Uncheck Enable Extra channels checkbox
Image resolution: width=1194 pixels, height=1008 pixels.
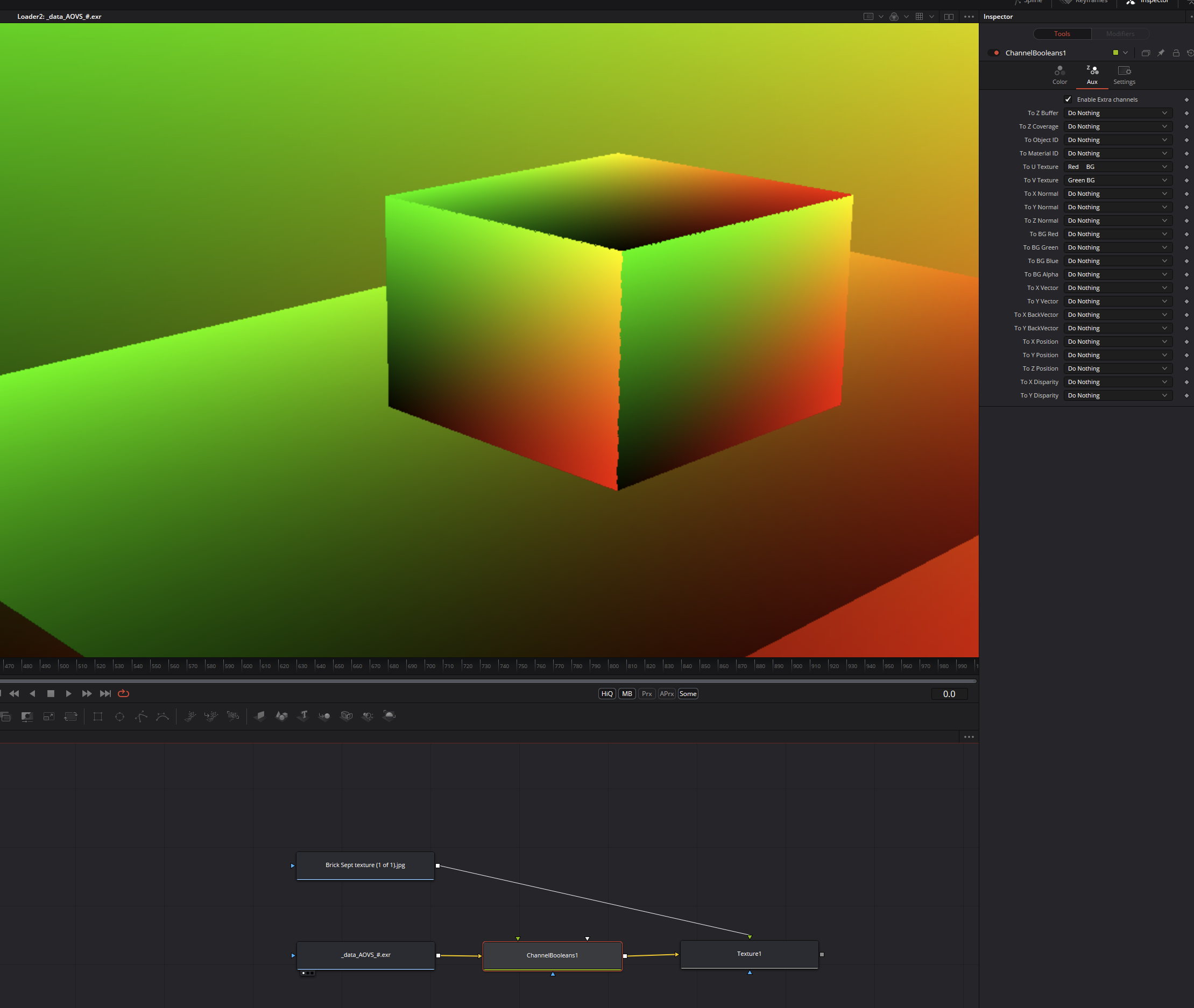click(x=1068, y=100)
